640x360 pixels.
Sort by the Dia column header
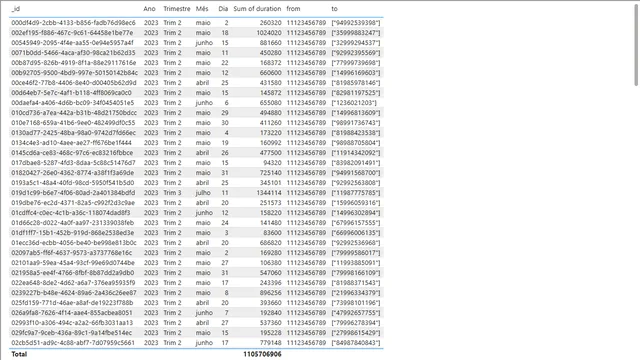[x=223, y=9]
